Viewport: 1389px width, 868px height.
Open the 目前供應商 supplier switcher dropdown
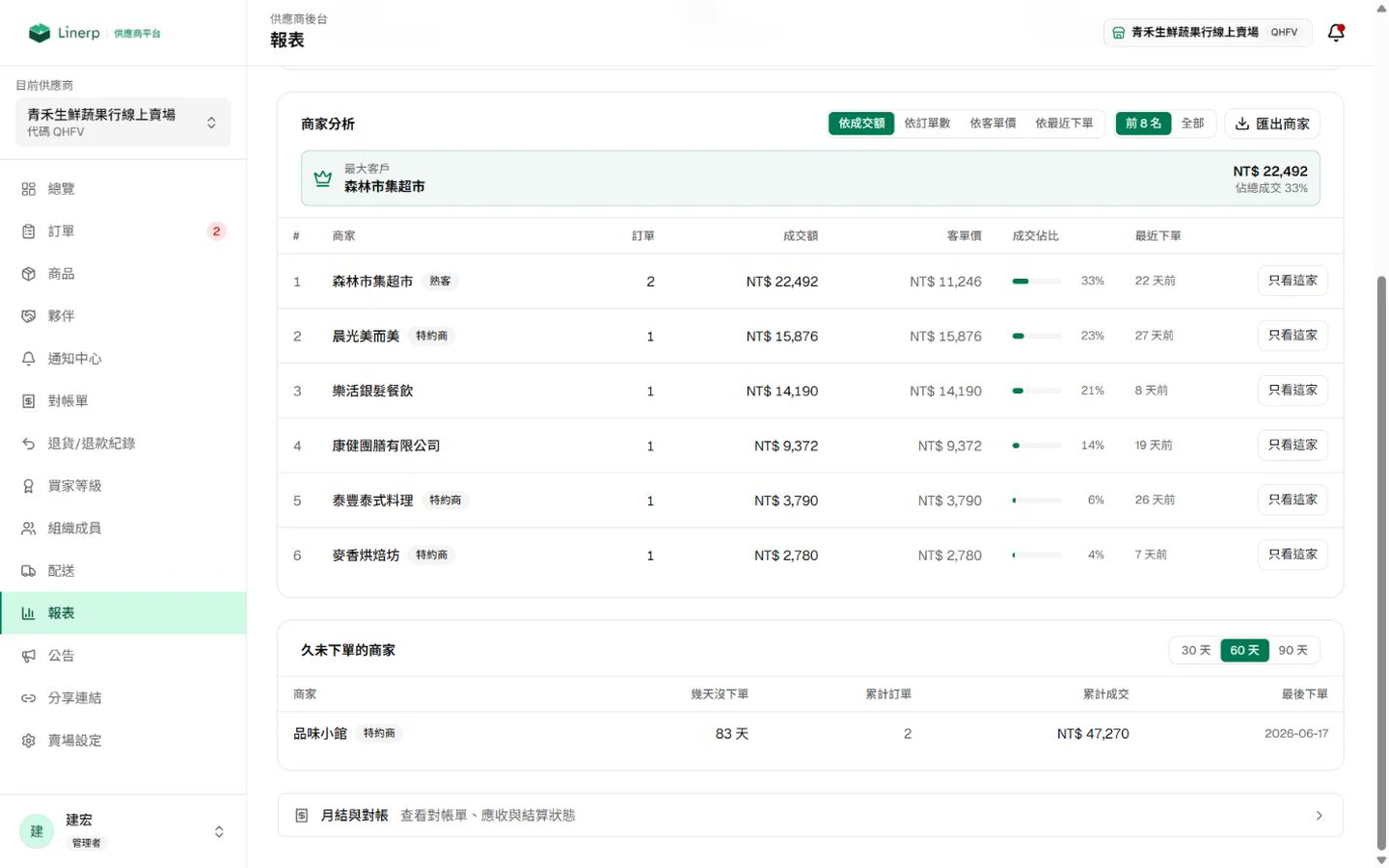click(x=123, y=122)
